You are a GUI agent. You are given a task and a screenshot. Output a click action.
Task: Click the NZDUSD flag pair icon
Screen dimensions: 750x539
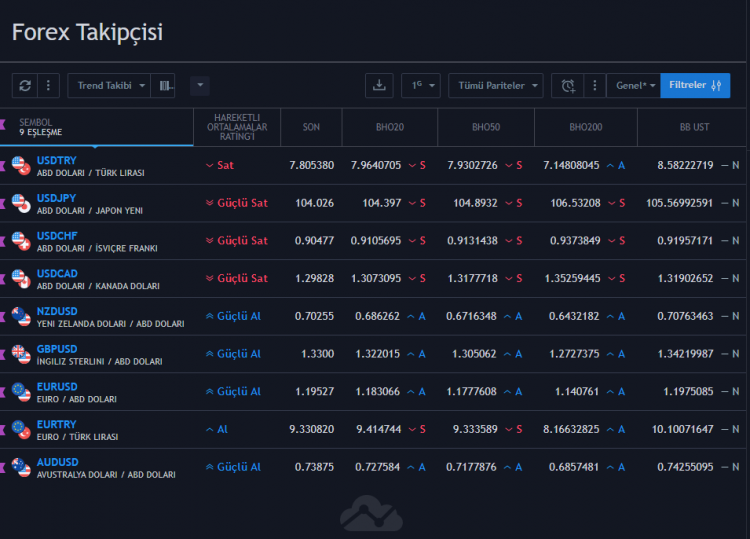(21, 317)
